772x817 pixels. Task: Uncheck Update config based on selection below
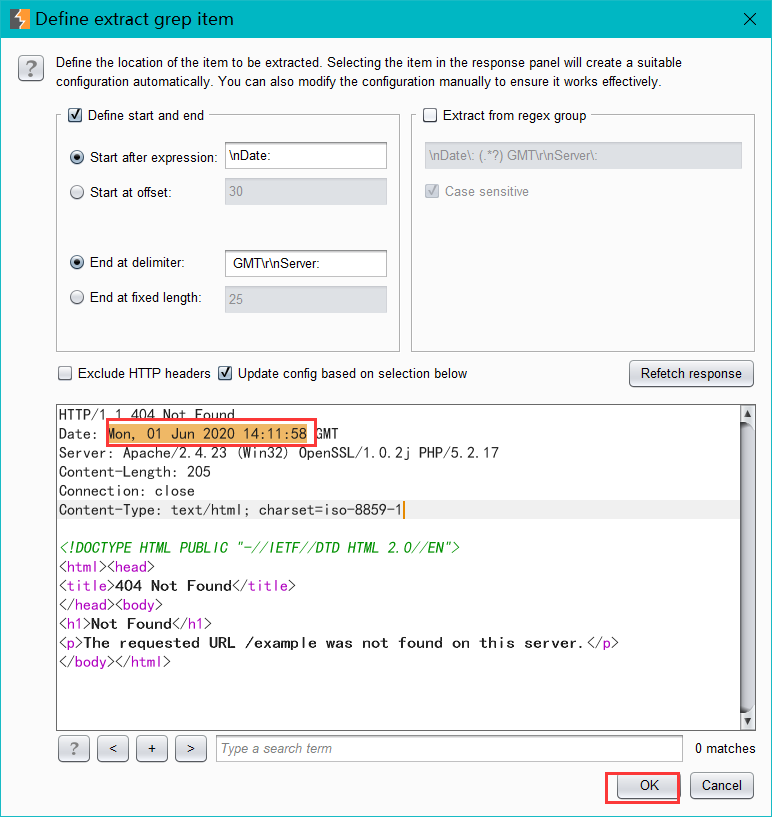[x=225, y=373]
